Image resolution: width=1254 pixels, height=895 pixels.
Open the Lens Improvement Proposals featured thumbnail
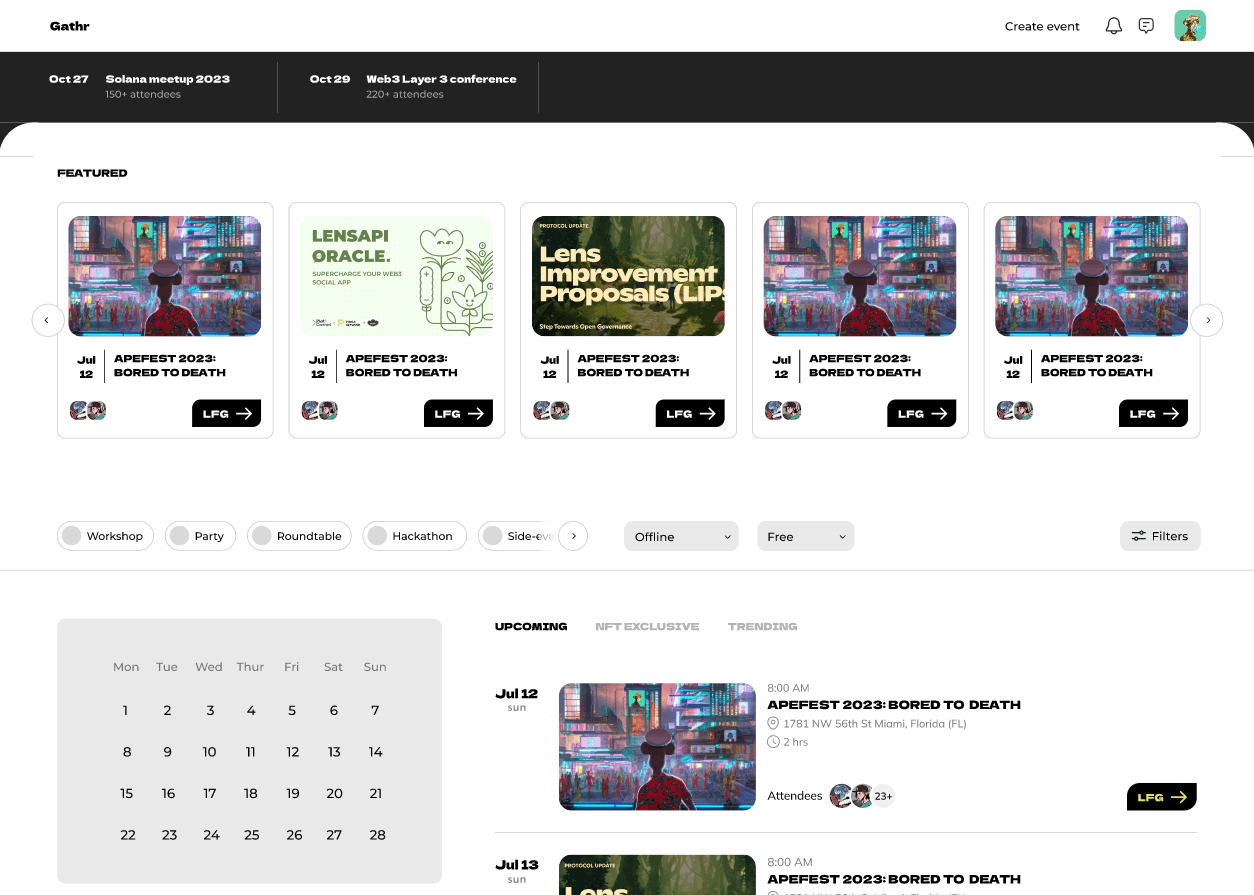(x=628, y=276)
